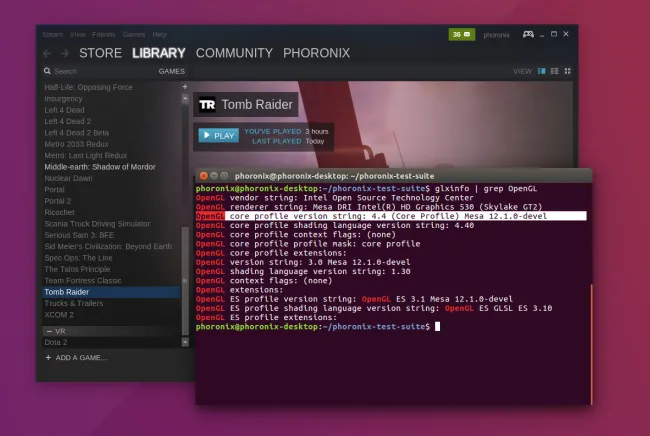The height and width of the screenshot is (436, 650).
Task: Select Spec Ops: The Line
Action: pyautogui.click(x=78, y=258)
